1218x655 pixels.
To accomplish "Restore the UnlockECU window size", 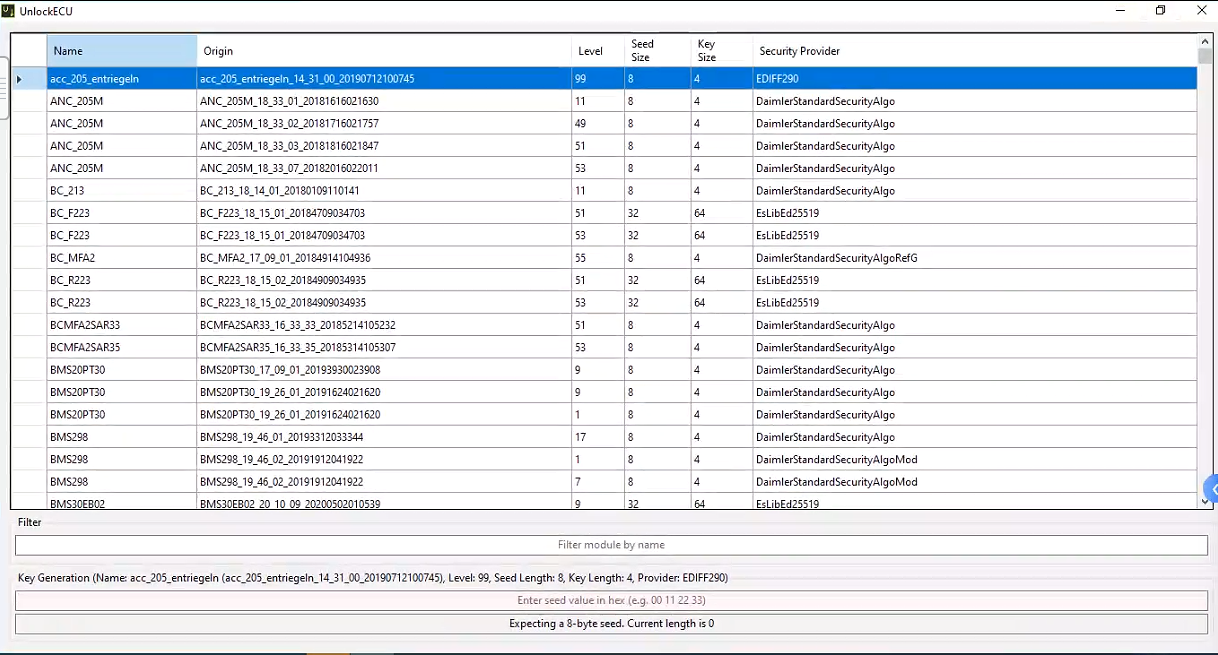I will point(1160,11).
